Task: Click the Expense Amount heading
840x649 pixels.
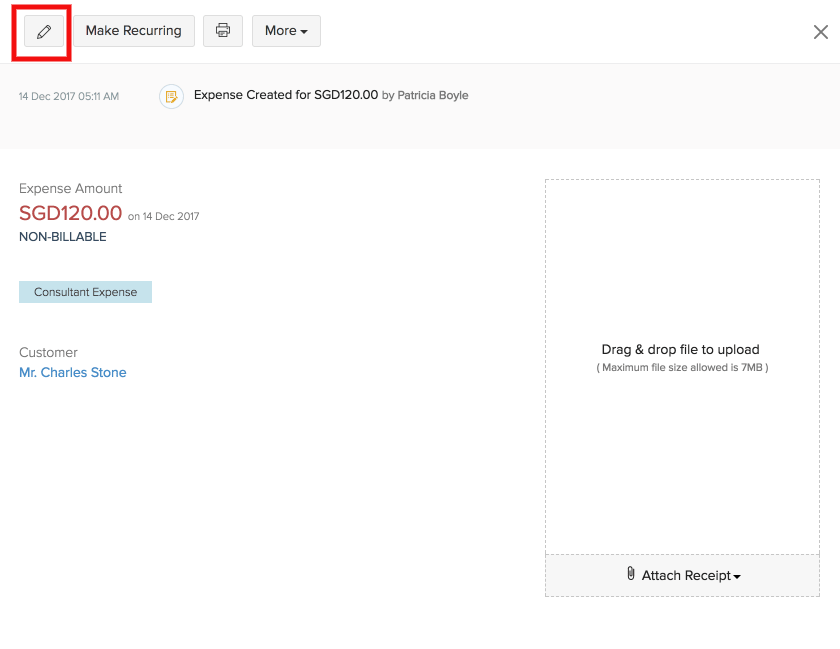Action: 70,188
